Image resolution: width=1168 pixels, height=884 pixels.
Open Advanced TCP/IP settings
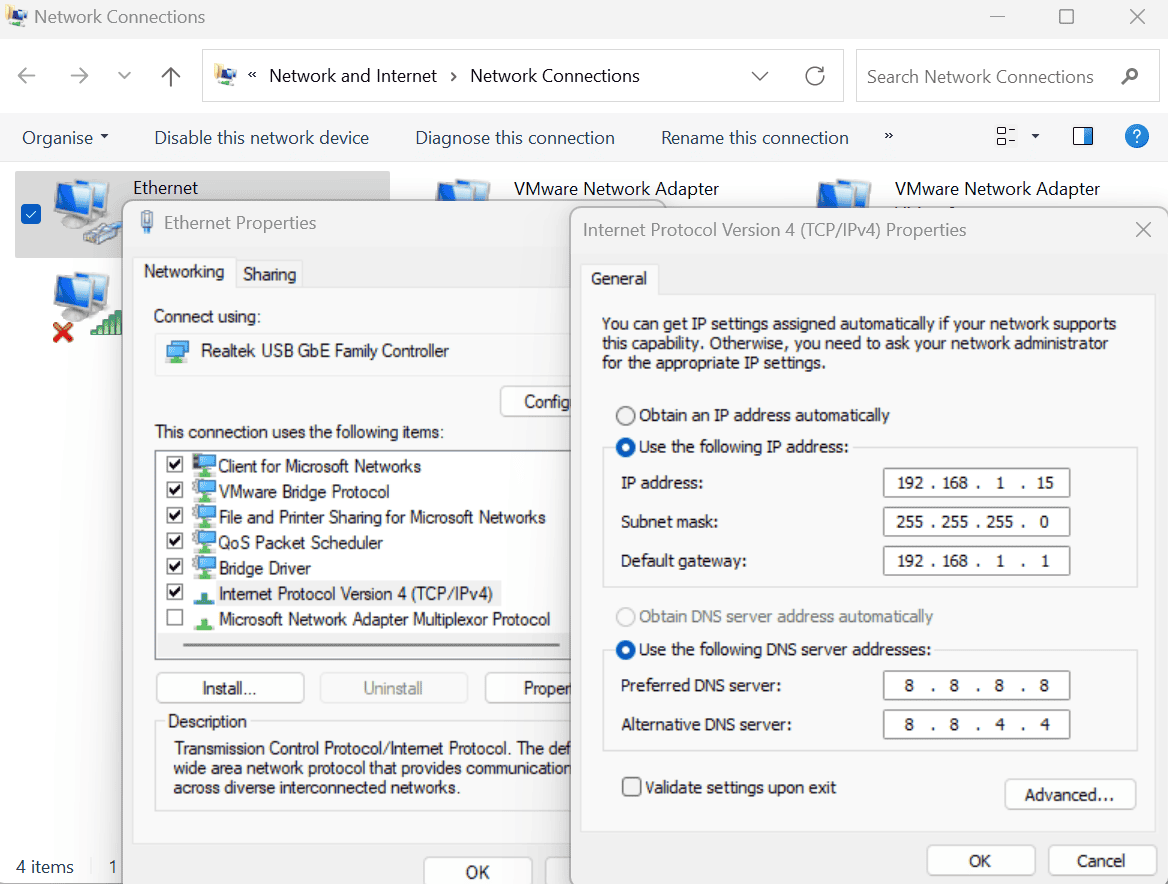pyautogui.click(x=1069, y=795)
